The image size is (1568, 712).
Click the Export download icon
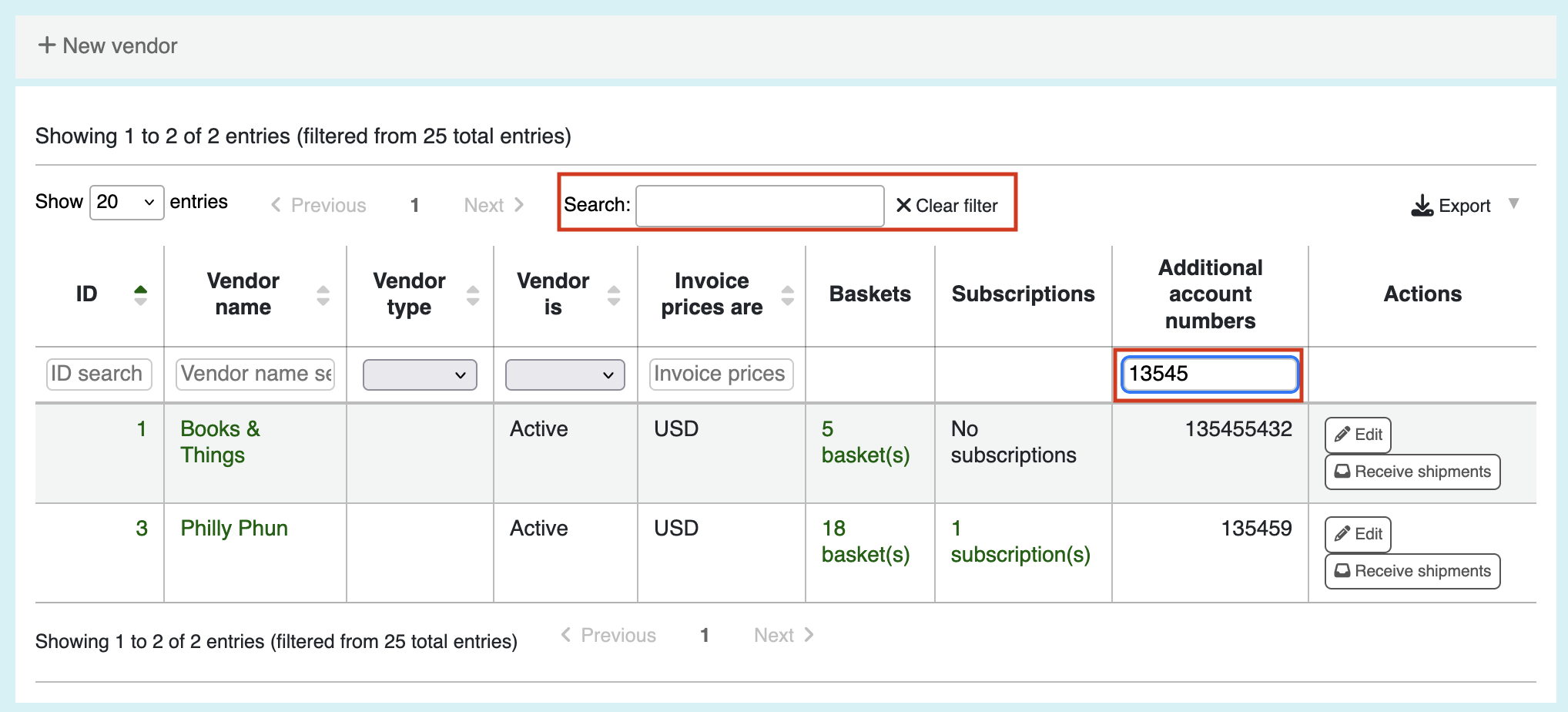point(1422,206)
